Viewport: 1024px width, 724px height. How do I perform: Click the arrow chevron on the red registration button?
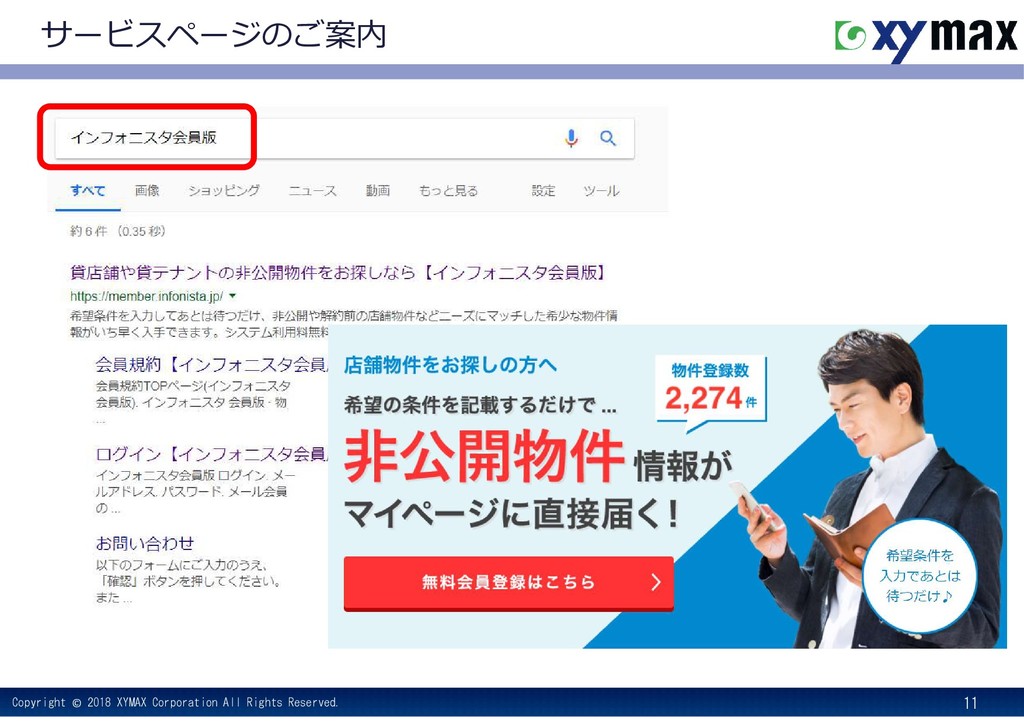click(x=656, y=582)
